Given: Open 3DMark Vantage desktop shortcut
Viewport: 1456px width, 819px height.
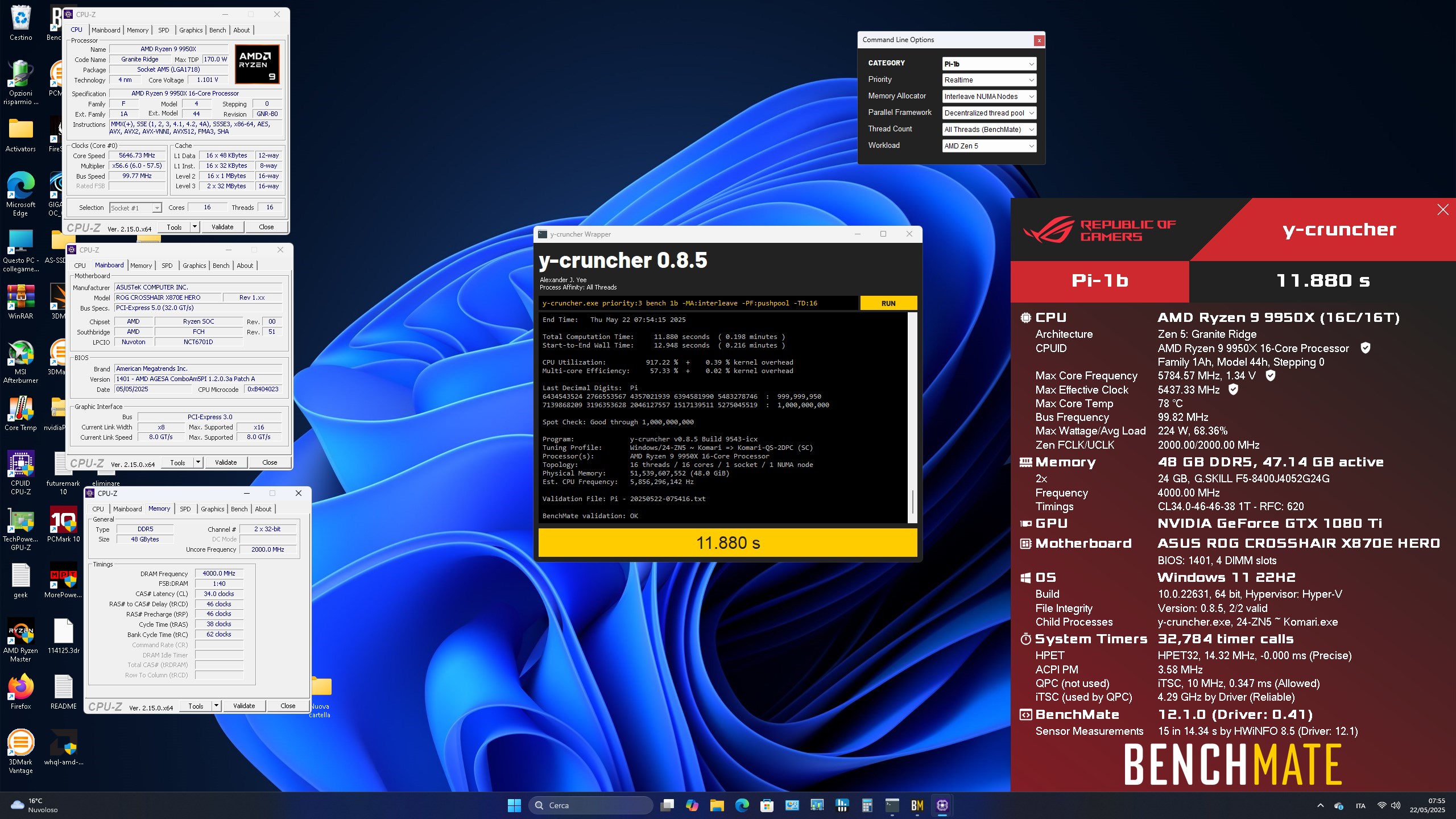Looking at the screenshot, I should 21,751.
